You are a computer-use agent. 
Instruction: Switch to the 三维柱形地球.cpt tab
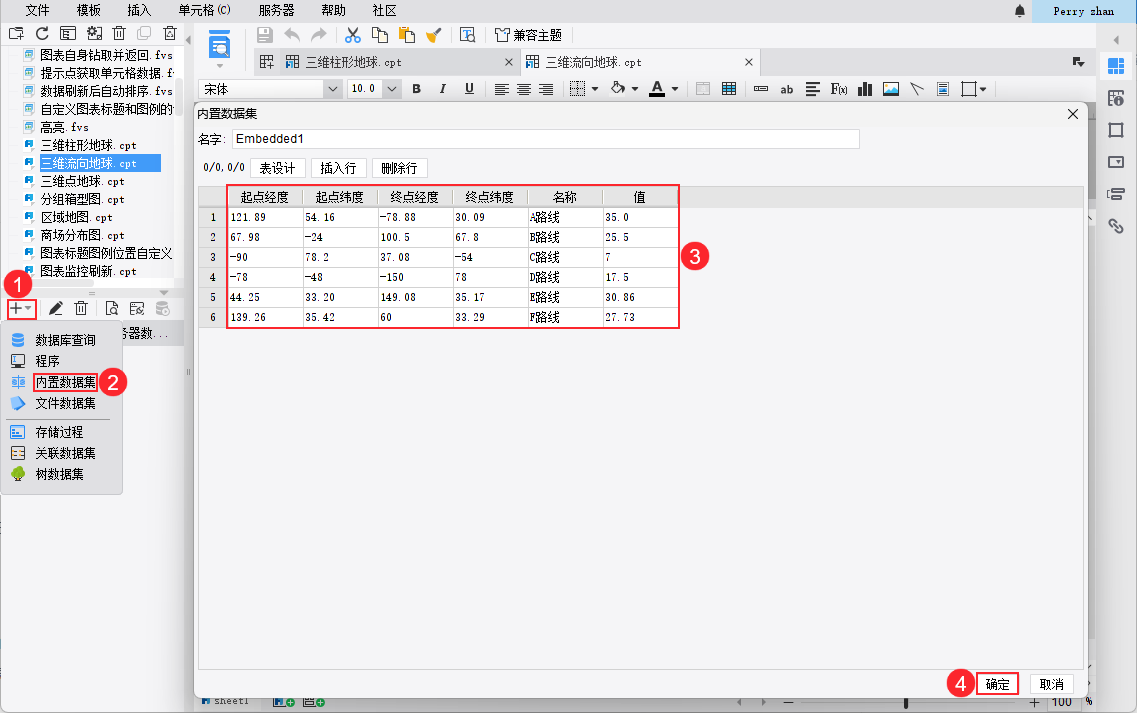pos(354,62)
